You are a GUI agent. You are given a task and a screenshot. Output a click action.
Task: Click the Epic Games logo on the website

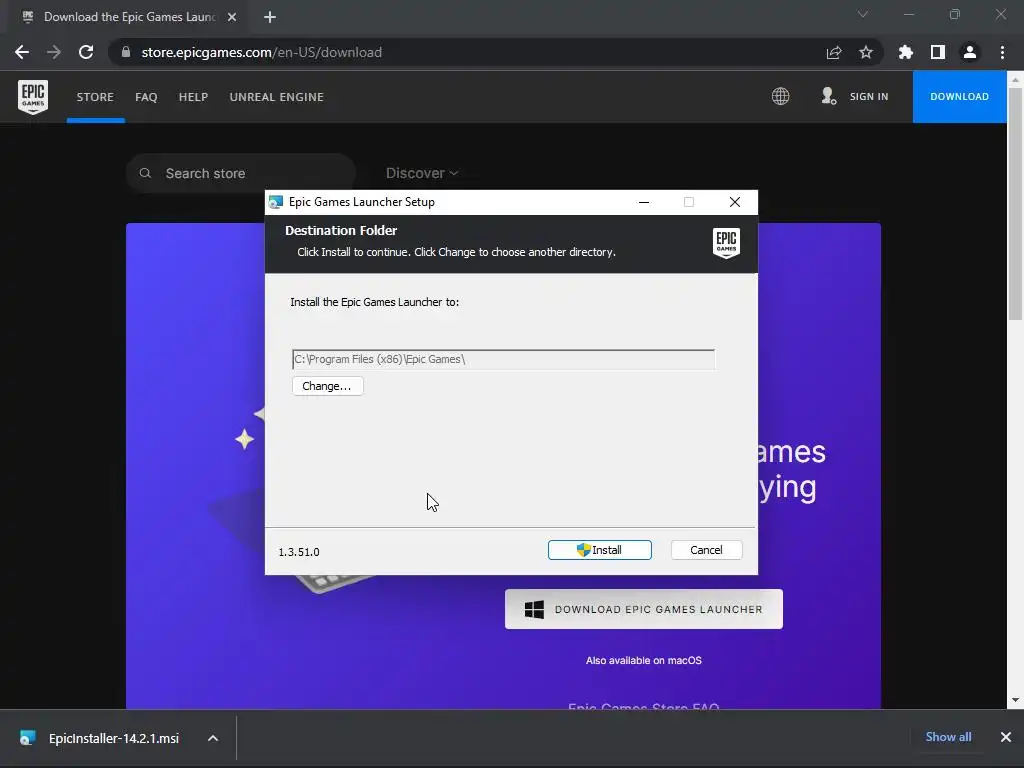[33, 97]
